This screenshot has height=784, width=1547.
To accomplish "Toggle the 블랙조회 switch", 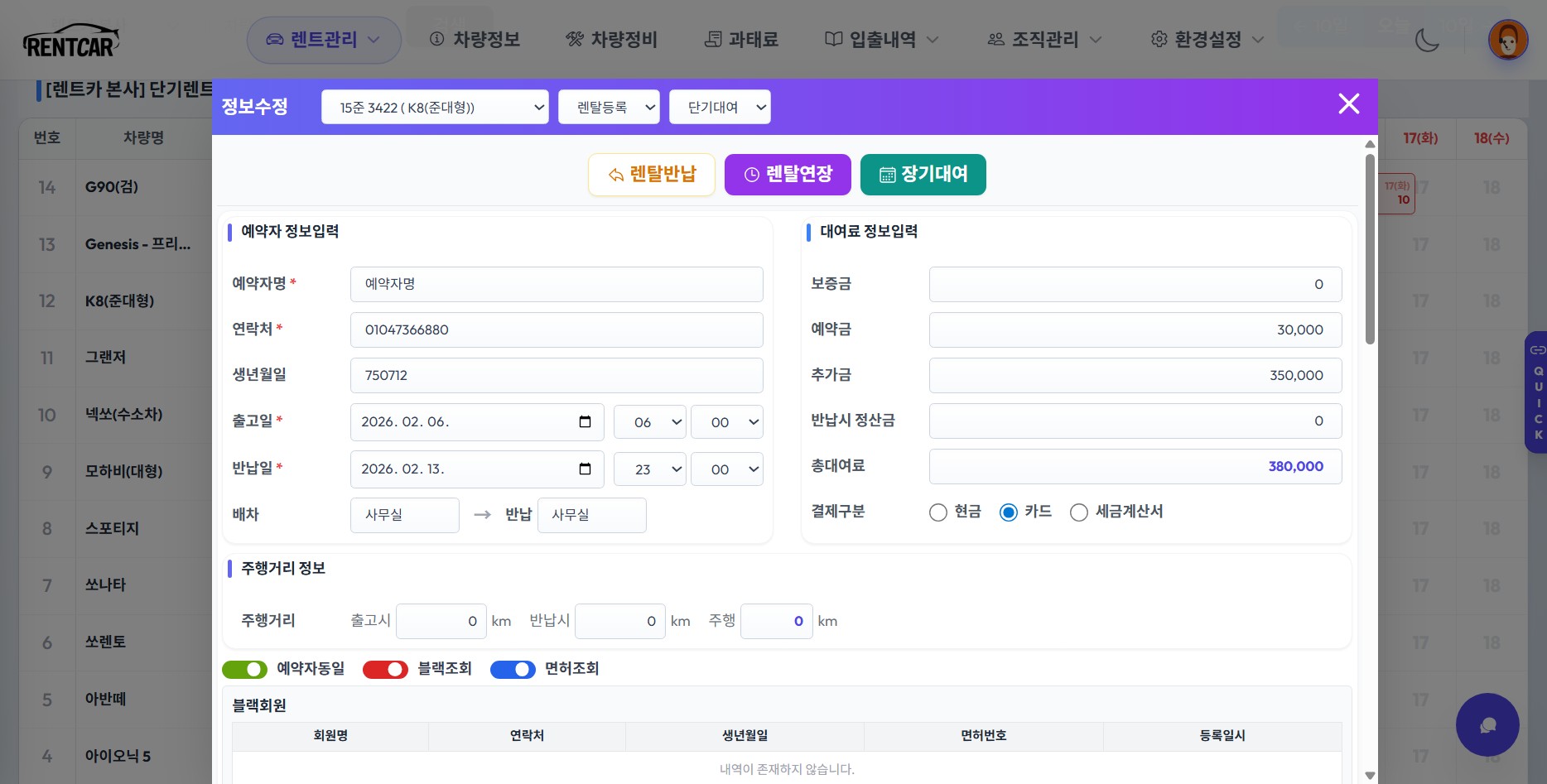I will point(385,669).
